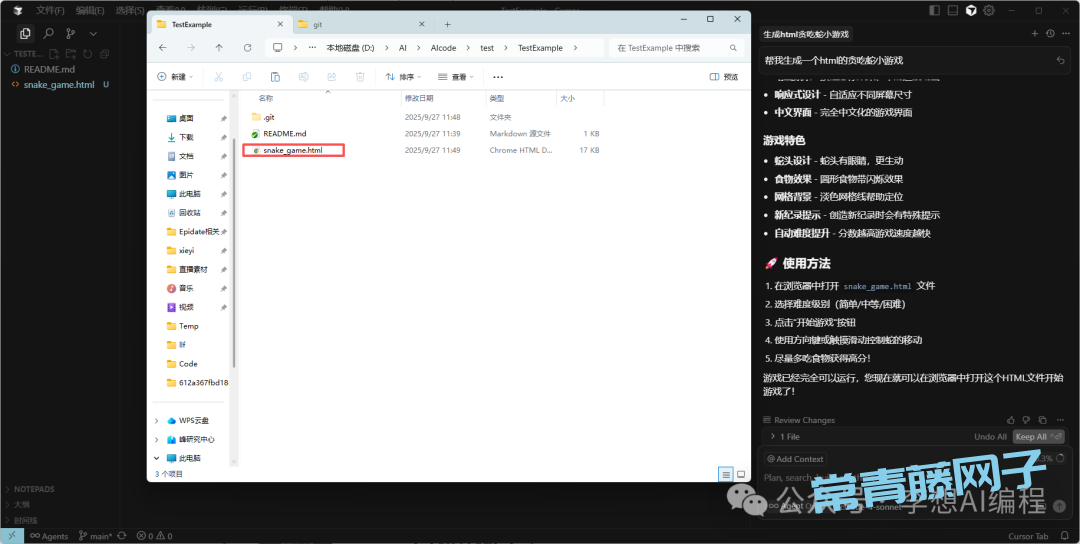This screenshot has width=1080, height=544.
Task: Start a new chat with plus icon
Action: [x=1035, y=33]
